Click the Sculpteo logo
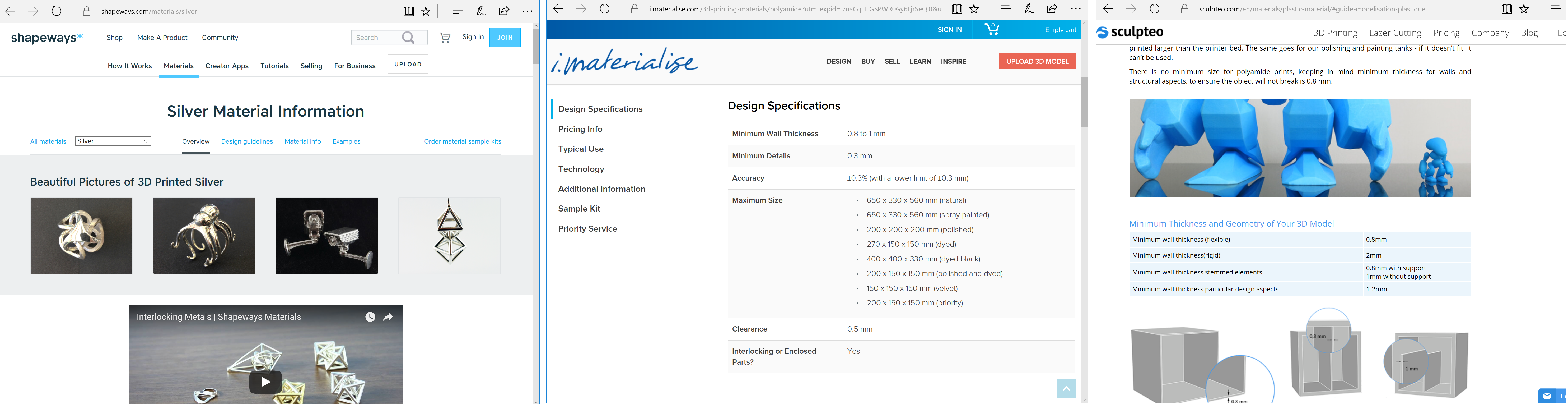The width and height of the screenshot is (1568, 404). coord(1130,32)
